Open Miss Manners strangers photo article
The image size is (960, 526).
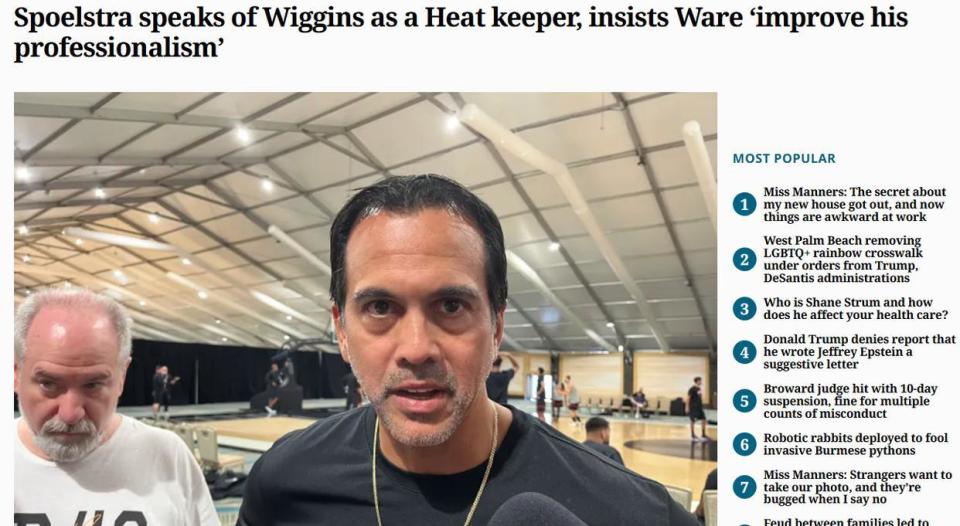(x=858, y=487)
